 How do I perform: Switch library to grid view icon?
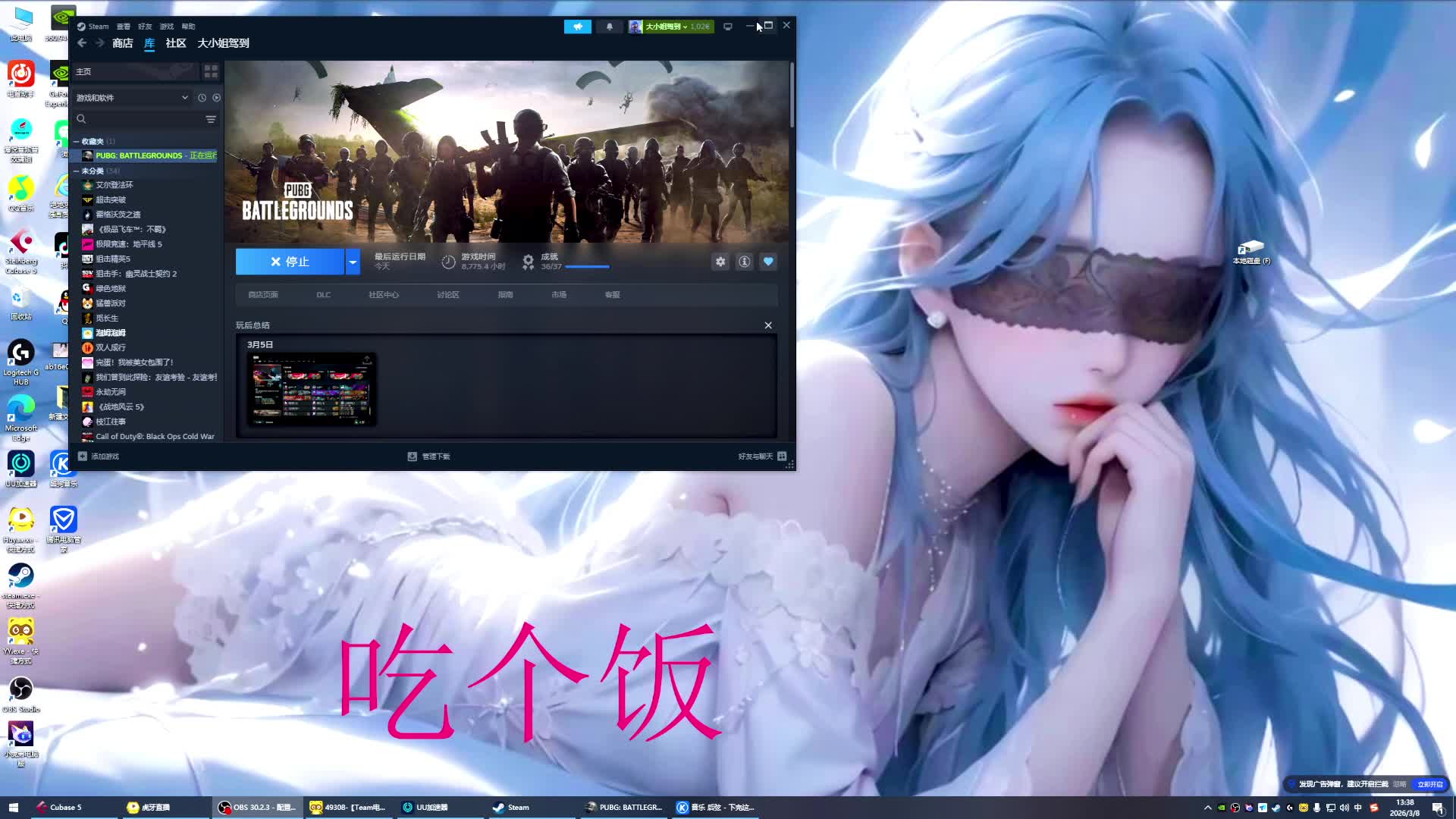[x=211, y=71]
